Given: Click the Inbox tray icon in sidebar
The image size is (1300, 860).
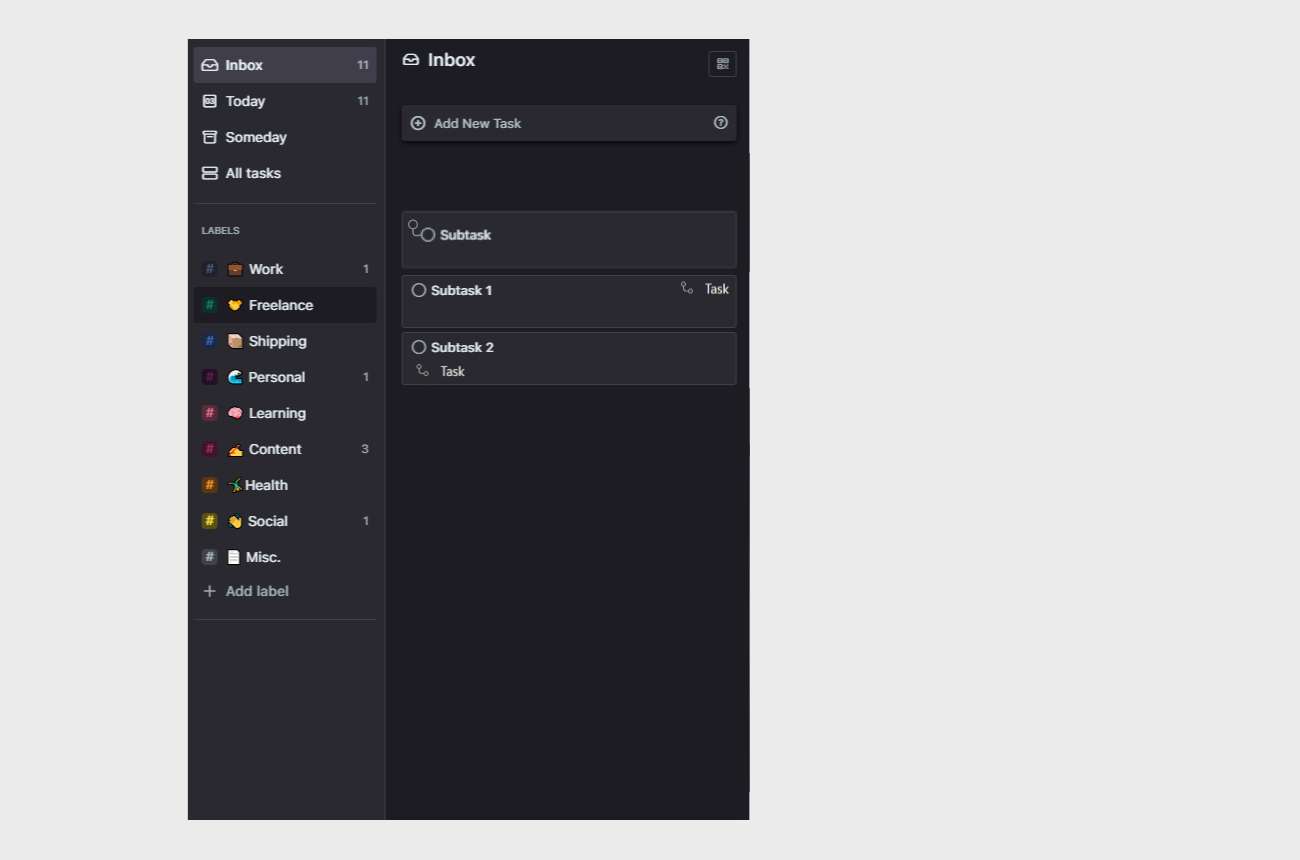Looking at the screenshot, I should (209, 65).
